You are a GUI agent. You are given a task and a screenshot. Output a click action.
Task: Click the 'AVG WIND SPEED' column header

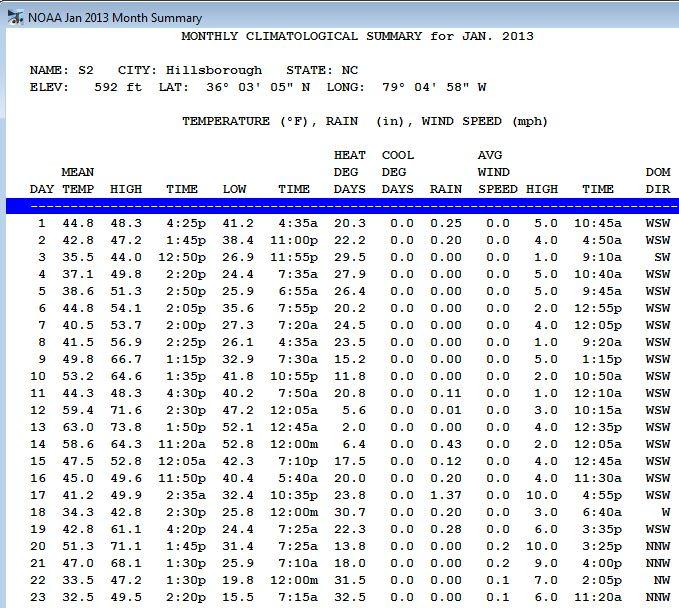[x=498, y=172]
